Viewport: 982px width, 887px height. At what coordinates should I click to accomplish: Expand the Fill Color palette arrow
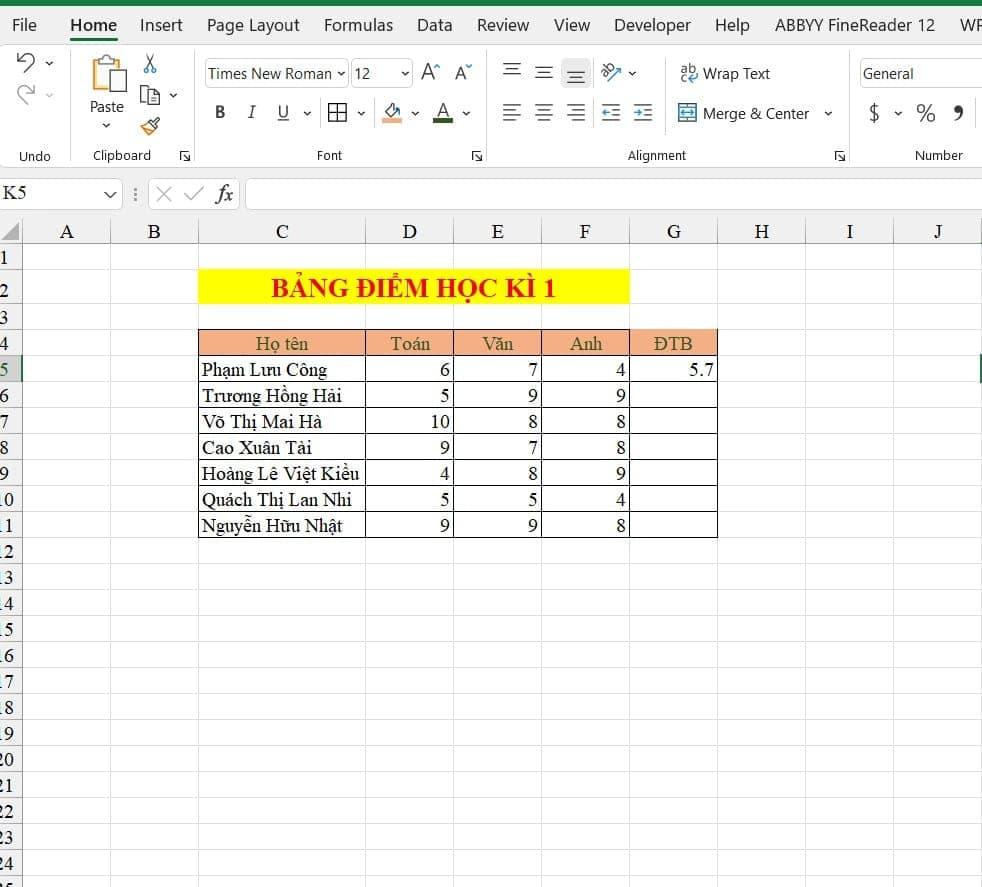pyautogui.click(x=415, y=113)
